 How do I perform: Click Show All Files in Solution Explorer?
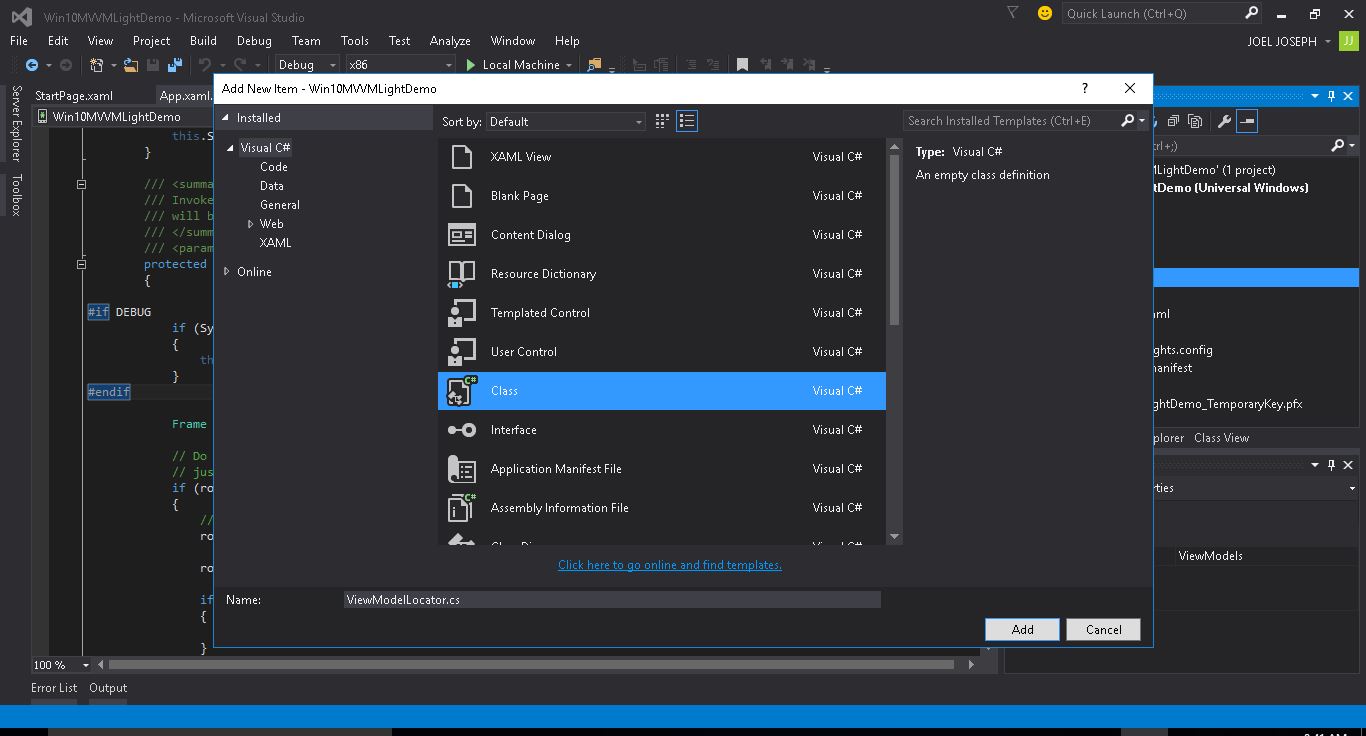1196,121
